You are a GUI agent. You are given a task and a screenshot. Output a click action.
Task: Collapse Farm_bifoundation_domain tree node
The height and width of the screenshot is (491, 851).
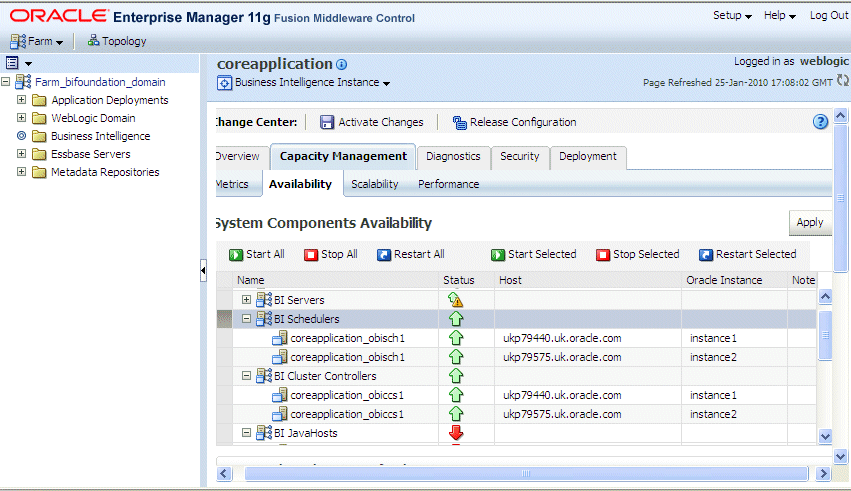[x=5, y=82]
